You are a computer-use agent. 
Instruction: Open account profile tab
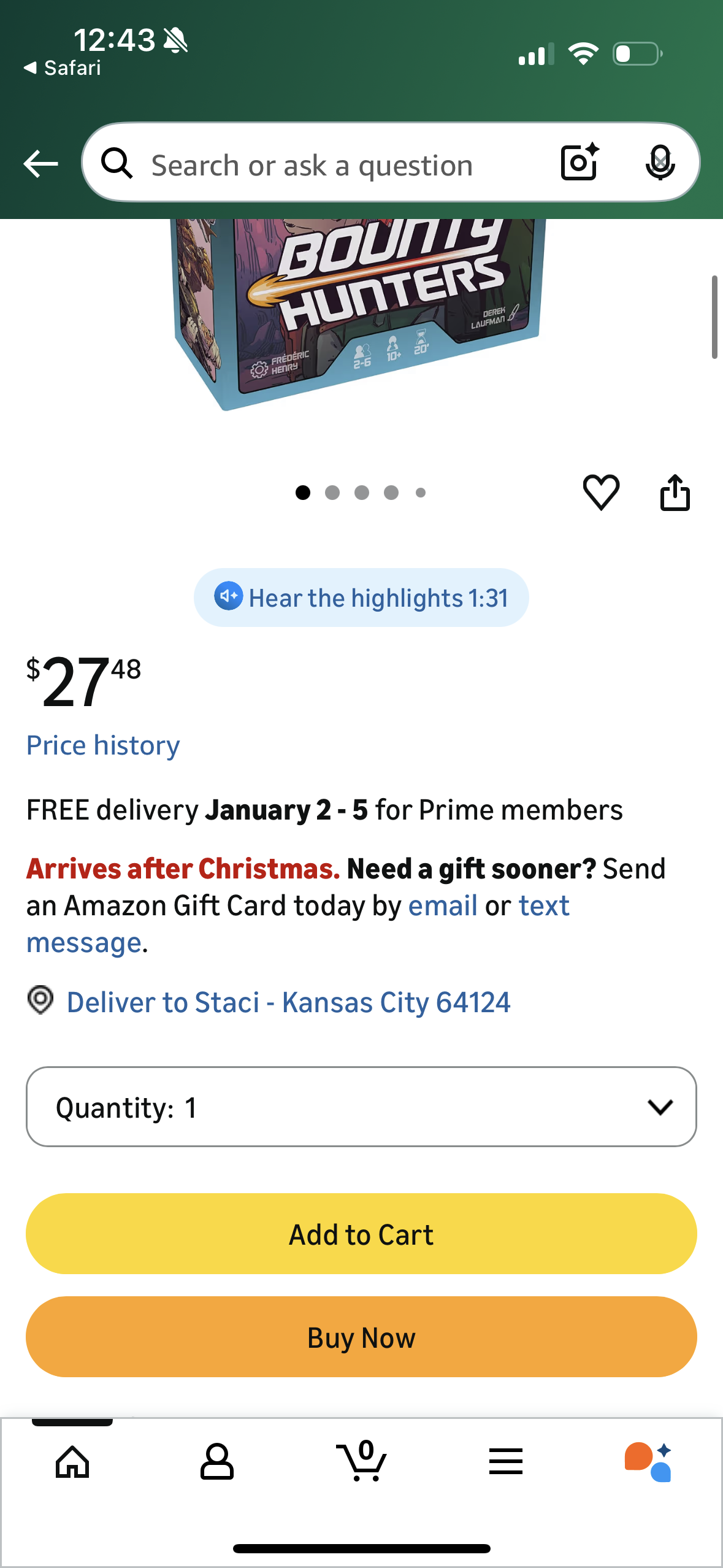tap(217, 1462)
